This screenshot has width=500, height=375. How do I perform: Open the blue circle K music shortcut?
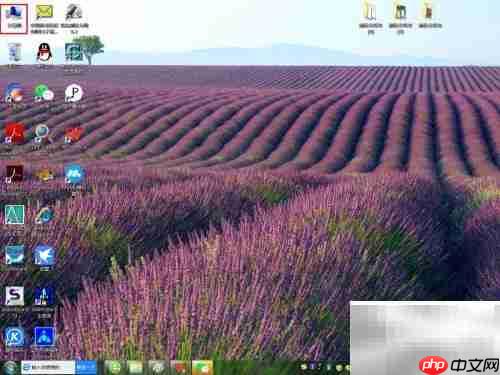14,337
